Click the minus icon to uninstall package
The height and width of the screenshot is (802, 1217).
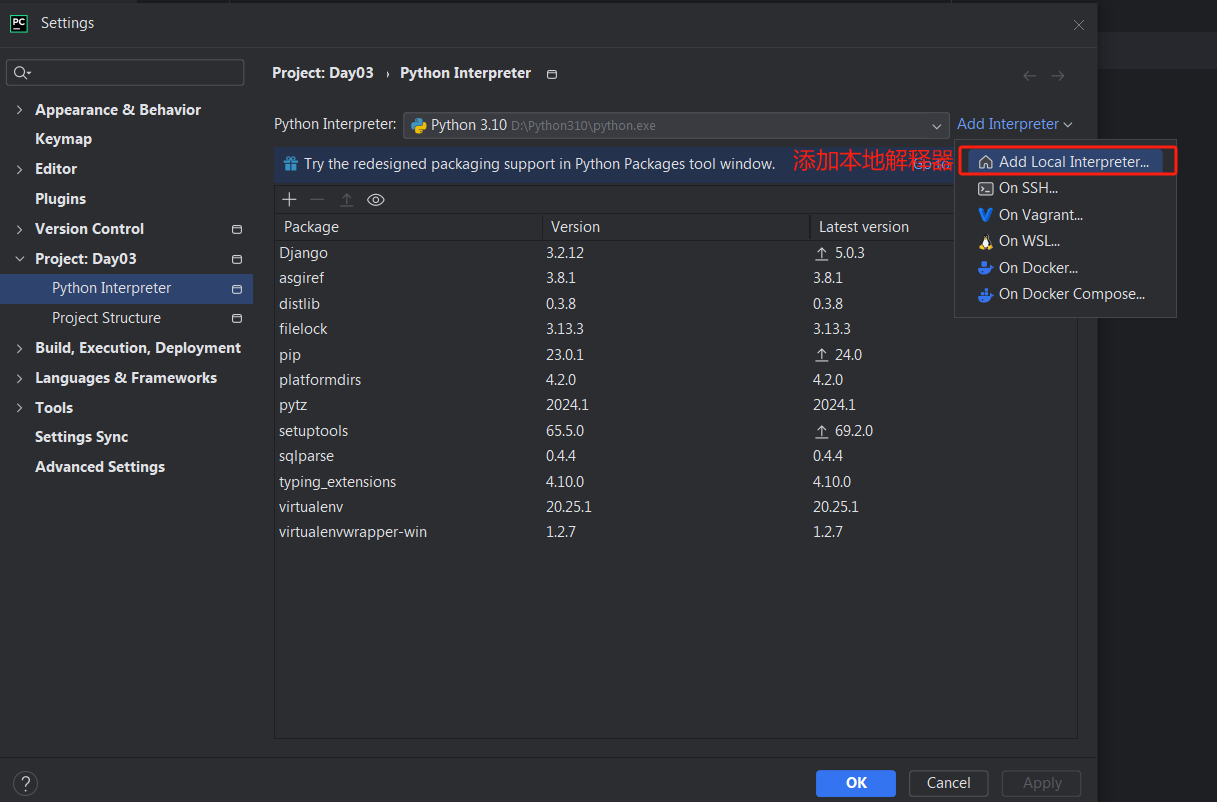point(318,200)
